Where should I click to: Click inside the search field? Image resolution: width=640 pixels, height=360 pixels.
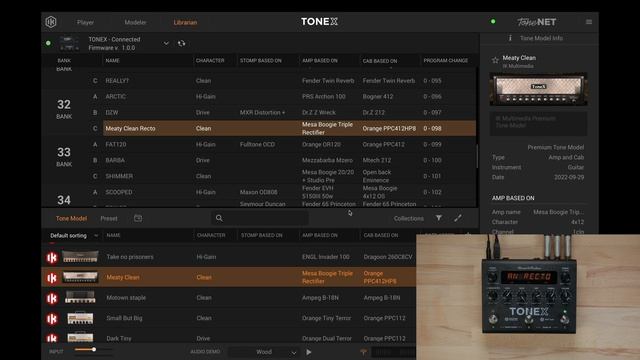(x=260, y=218)
